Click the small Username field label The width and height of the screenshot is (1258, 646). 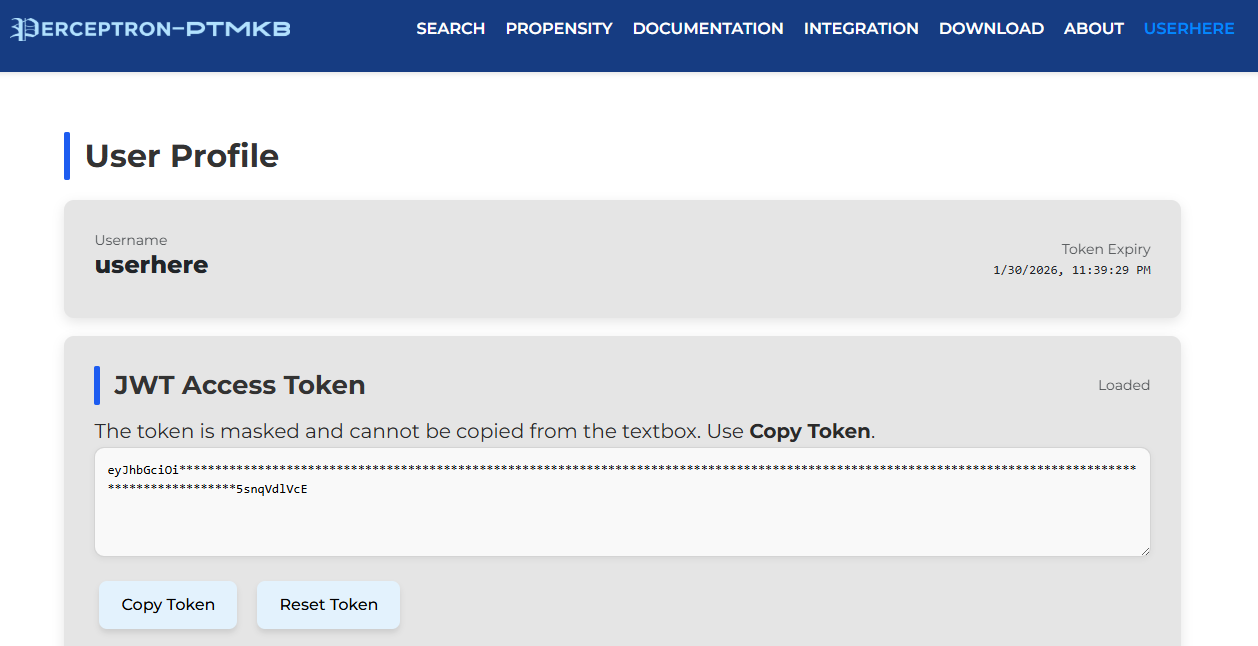(131, 240)
